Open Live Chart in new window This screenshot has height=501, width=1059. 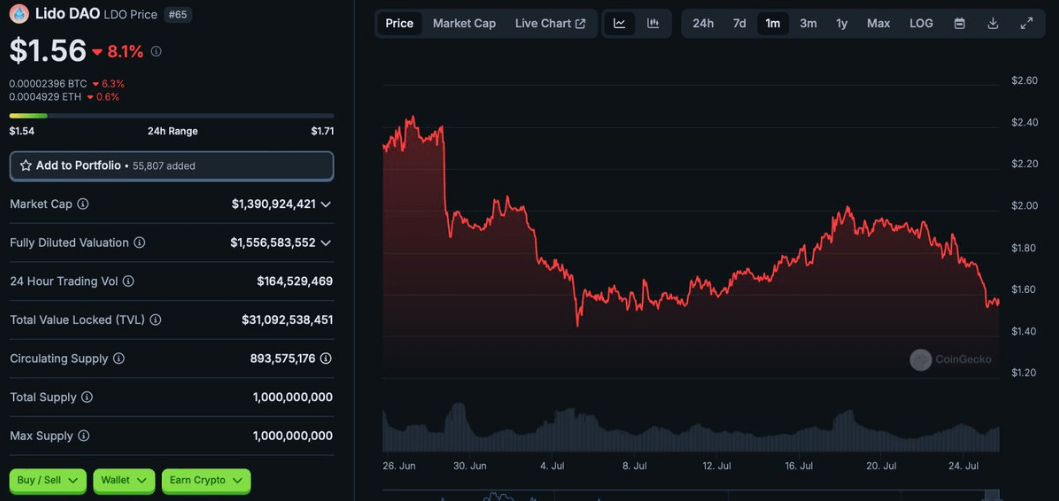550,24
